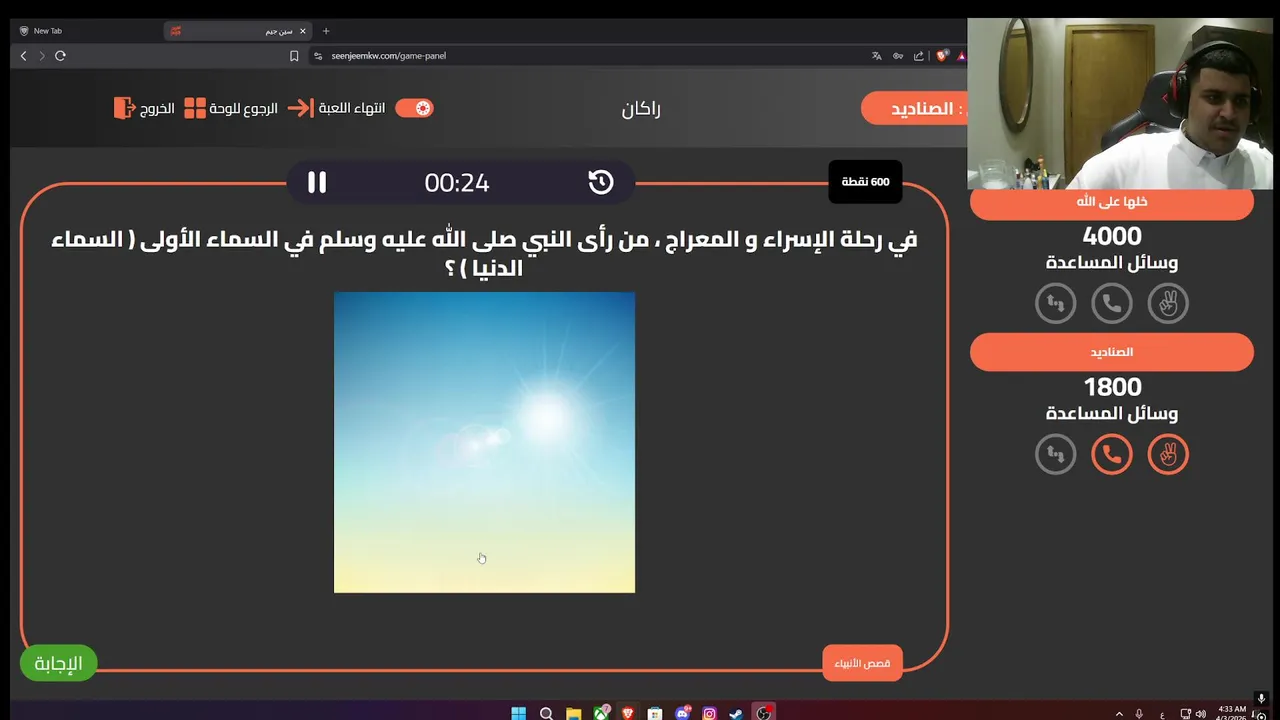Use الصناديد team's orange phone call lifeline
This screenshot has width=1280, height=720.
coord(1112,454)
